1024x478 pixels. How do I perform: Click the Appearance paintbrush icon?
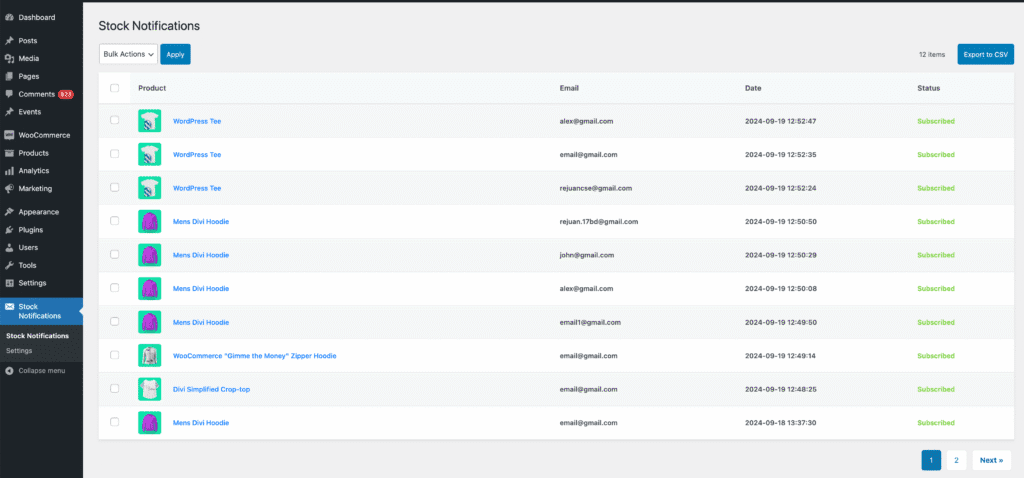pos(9,212)
